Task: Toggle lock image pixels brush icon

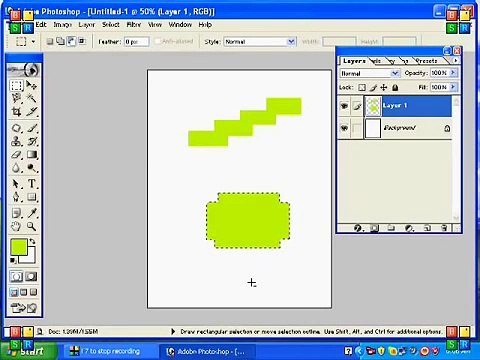Action: pos(373,87)
